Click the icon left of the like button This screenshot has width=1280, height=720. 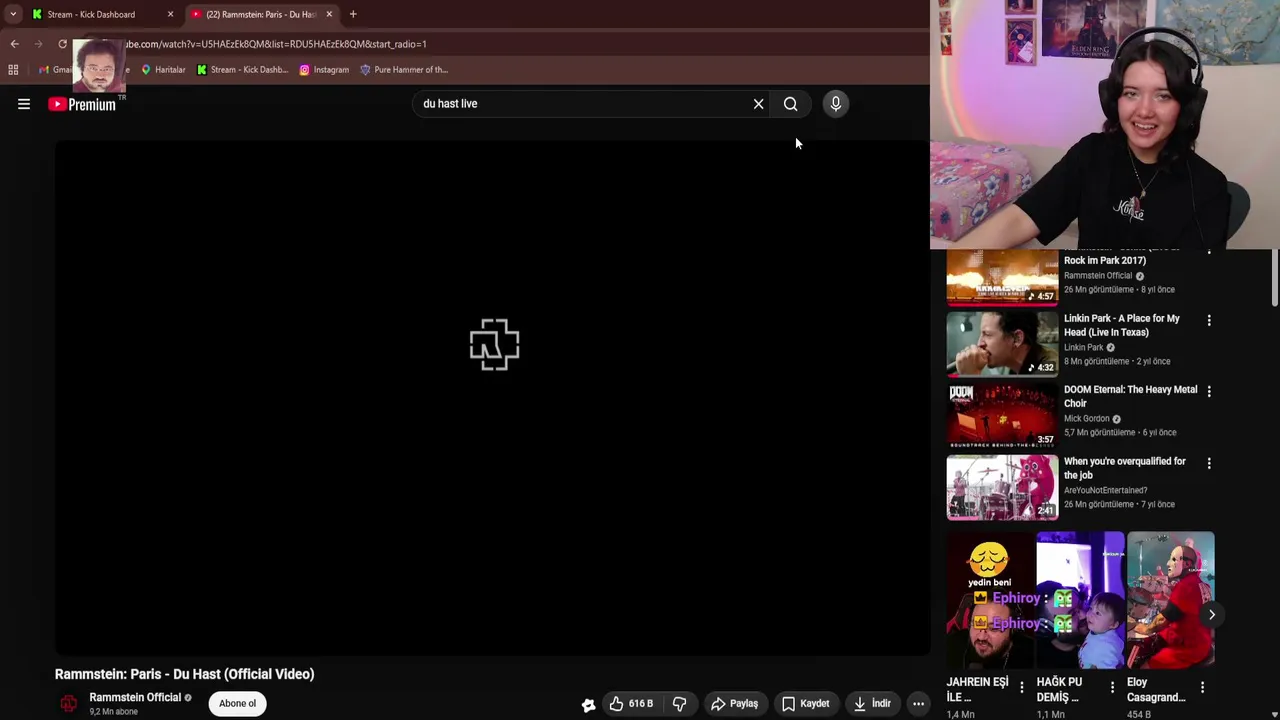coord(589,704)
